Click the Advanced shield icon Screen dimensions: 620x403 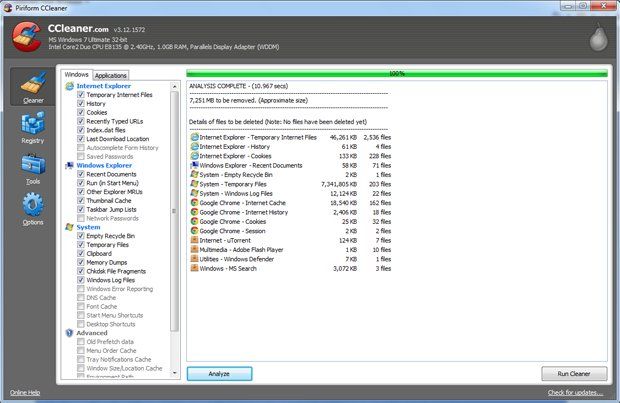tap(70, 333)
